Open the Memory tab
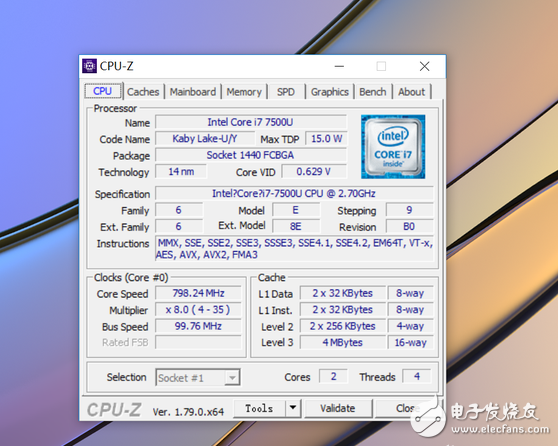Screen dimensions: 558x446 [244, 92]
